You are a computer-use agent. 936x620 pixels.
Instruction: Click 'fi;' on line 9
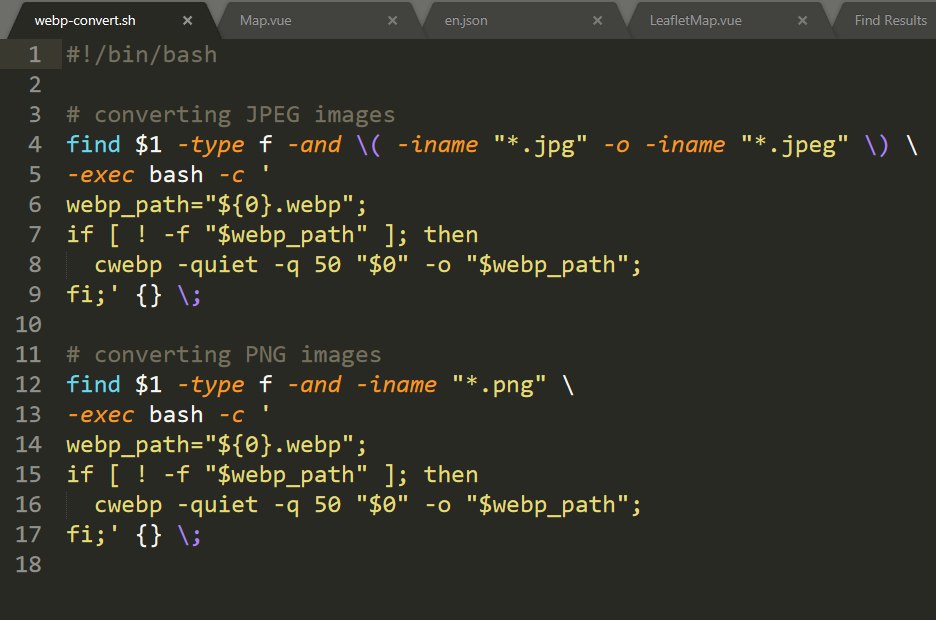[86, 295]
